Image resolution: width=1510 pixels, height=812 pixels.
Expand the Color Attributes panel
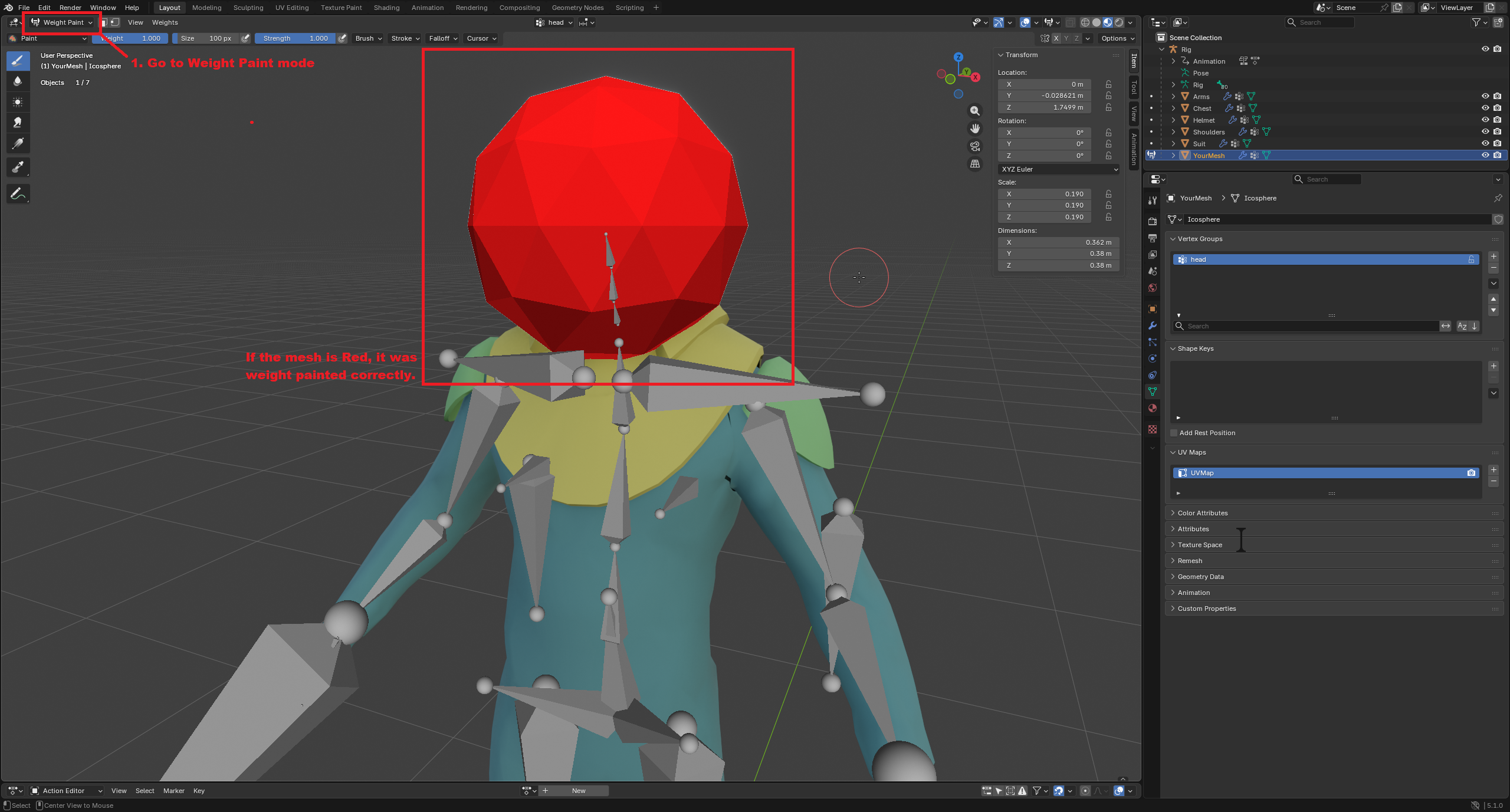(x=1202, y=513)
